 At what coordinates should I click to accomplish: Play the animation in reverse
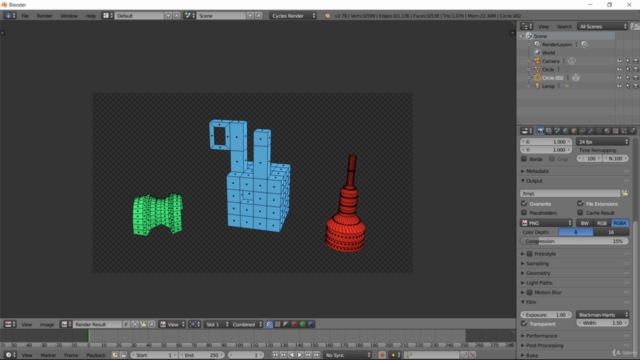tap(291, 355)
